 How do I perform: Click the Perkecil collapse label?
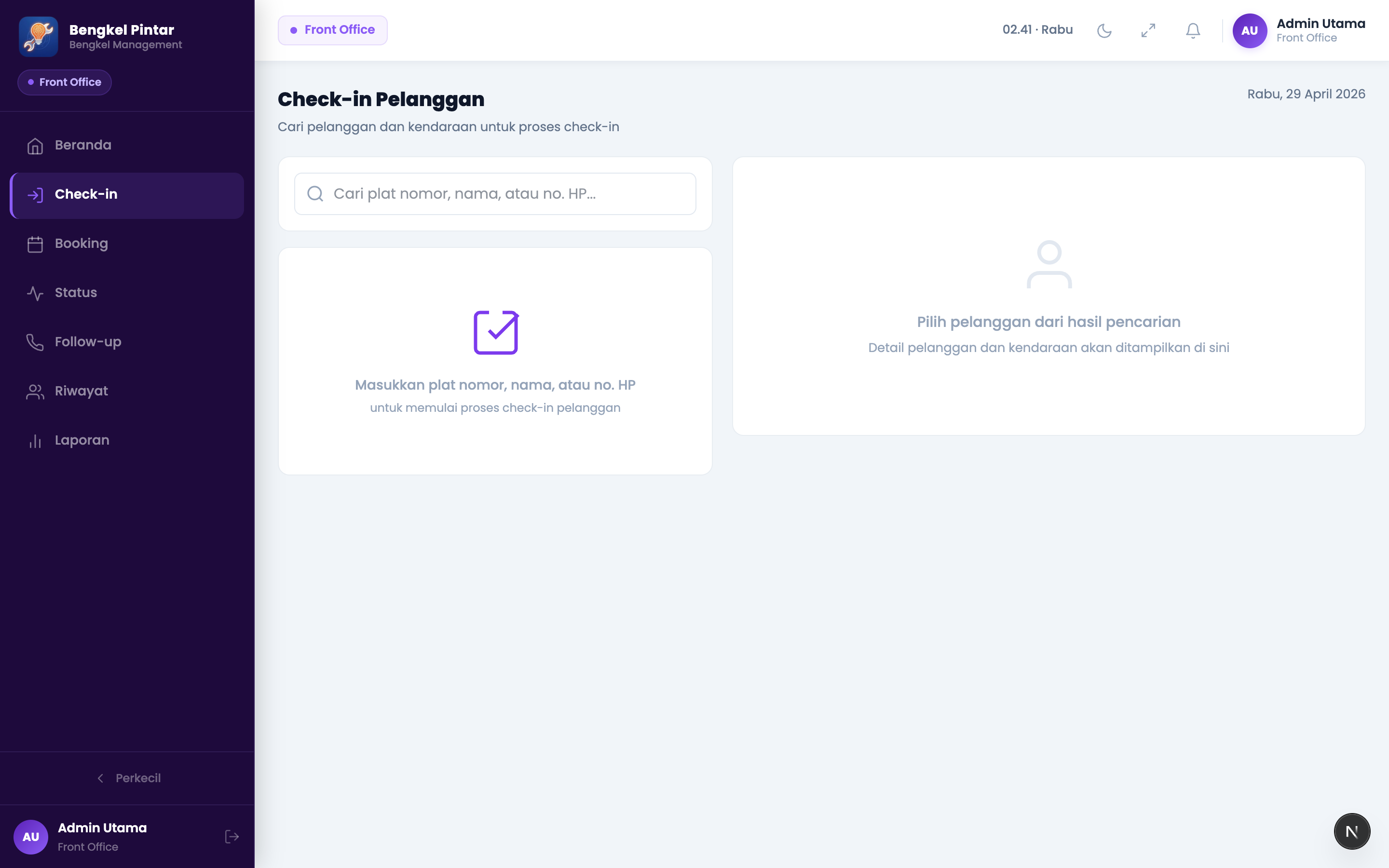click(138, 778)
